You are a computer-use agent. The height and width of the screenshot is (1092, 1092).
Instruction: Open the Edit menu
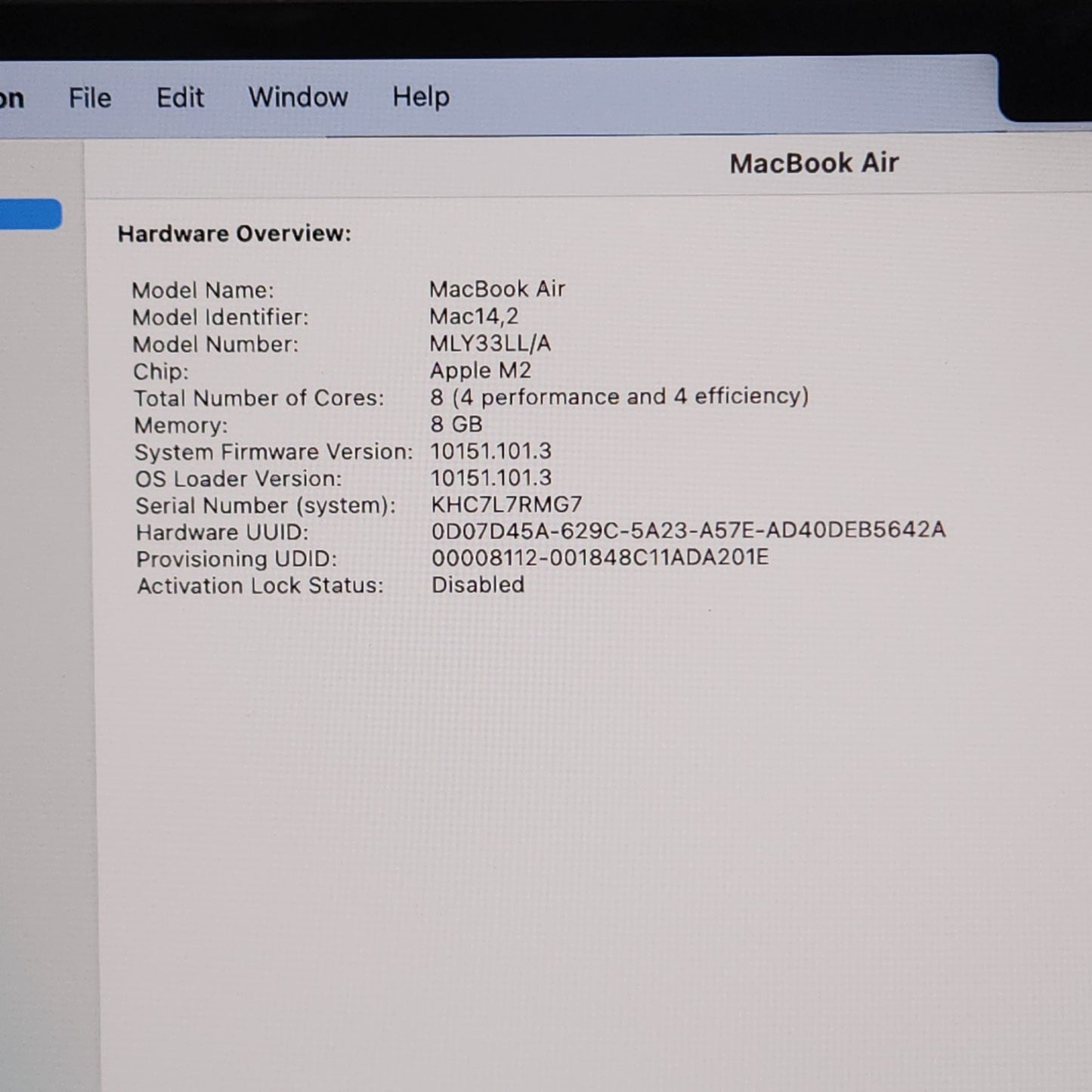click(180, 97)
